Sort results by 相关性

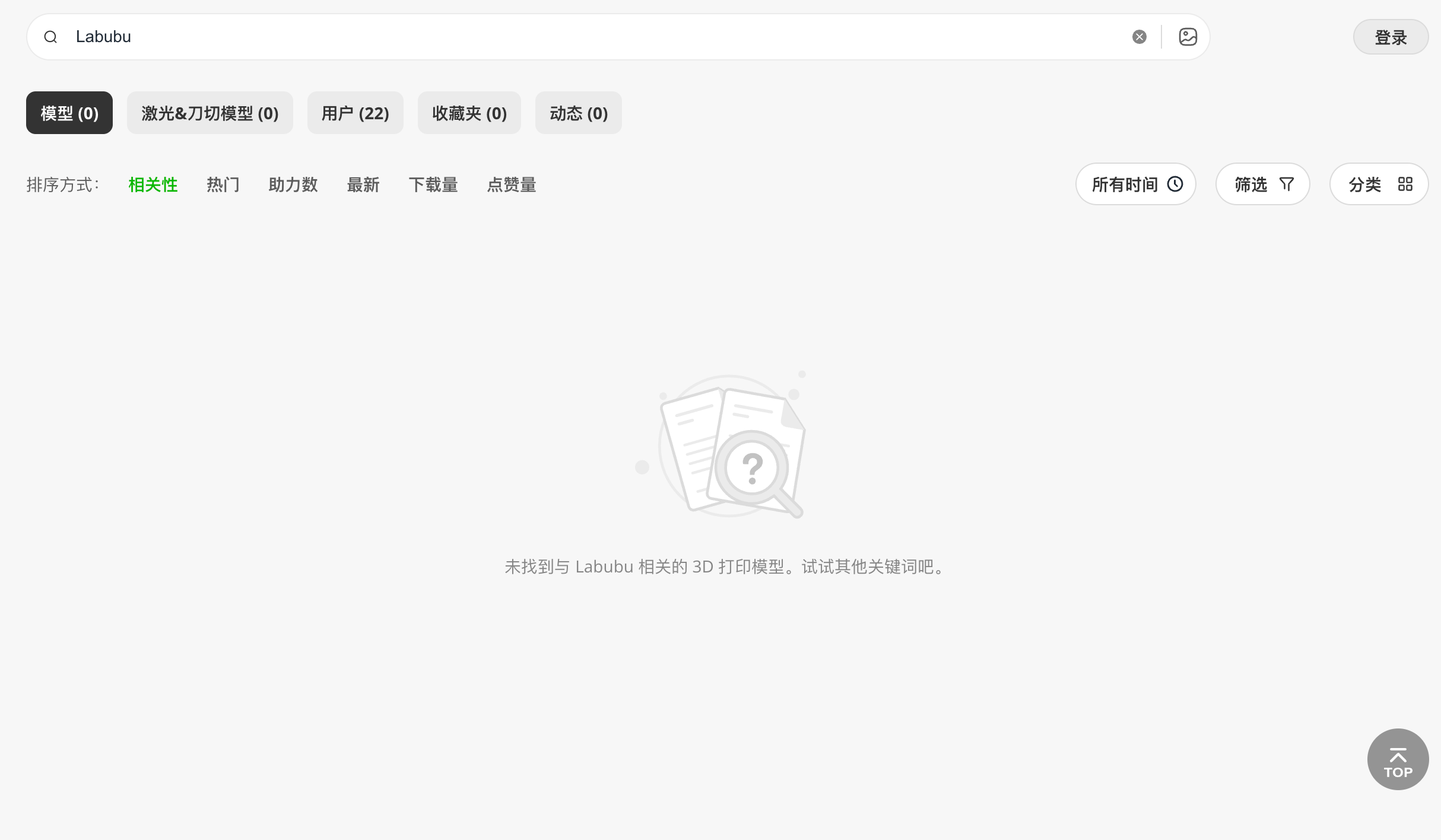[x=153, y=185]
